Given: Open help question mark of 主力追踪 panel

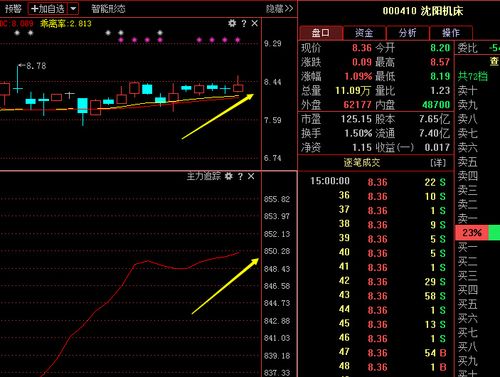Looking at the screenshot, I should click(x=240, y=176).
